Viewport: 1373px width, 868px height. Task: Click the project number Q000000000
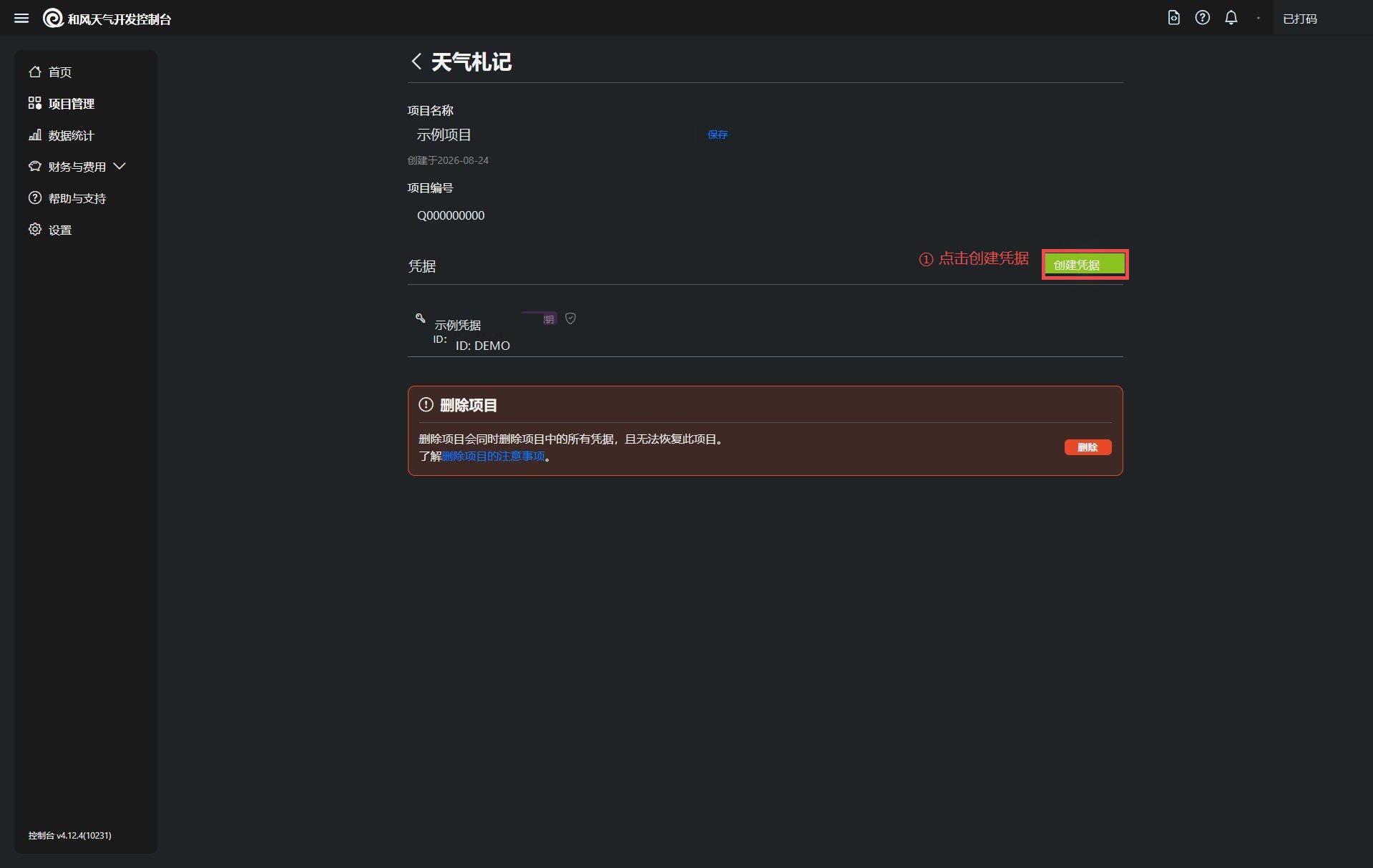click(451, 215)
